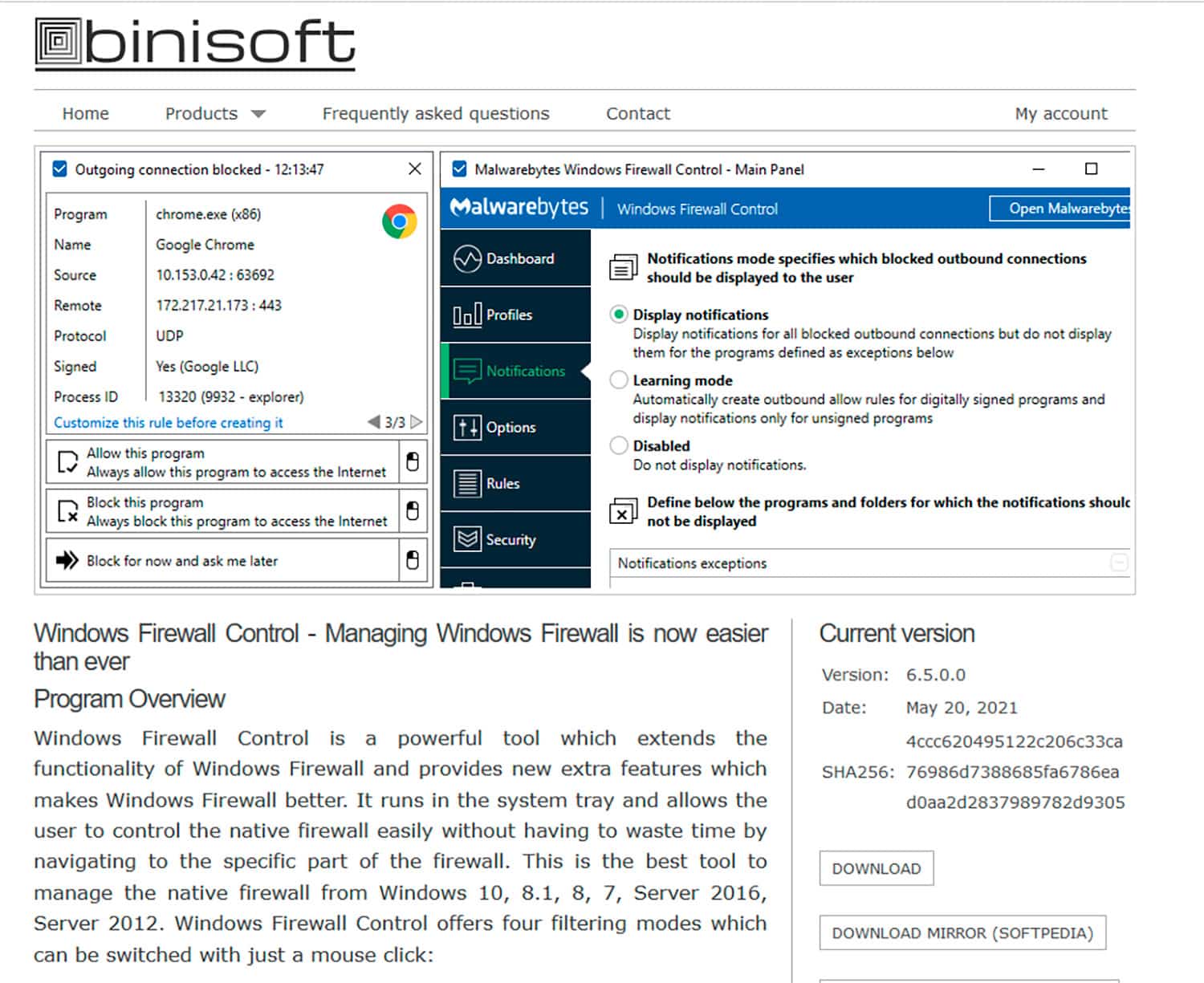Toggle the checkbox on the Main Panel title bar

[460, 169]
